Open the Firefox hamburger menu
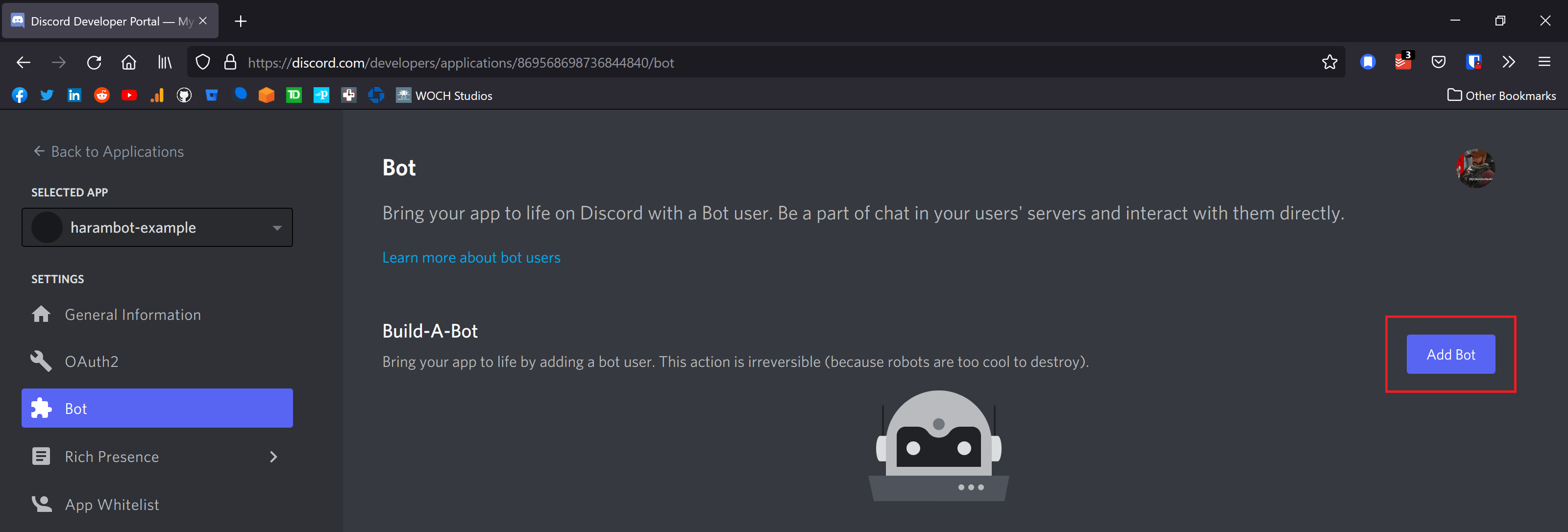 pos(1543,62)
